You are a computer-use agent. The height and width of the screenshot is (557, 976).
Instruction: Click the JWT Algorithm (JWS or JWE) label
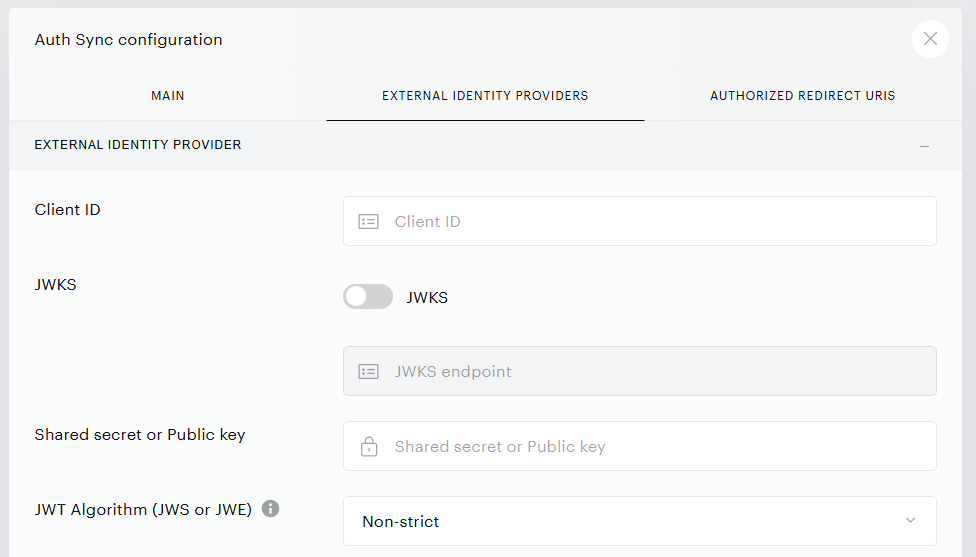[x=143, y=510]
